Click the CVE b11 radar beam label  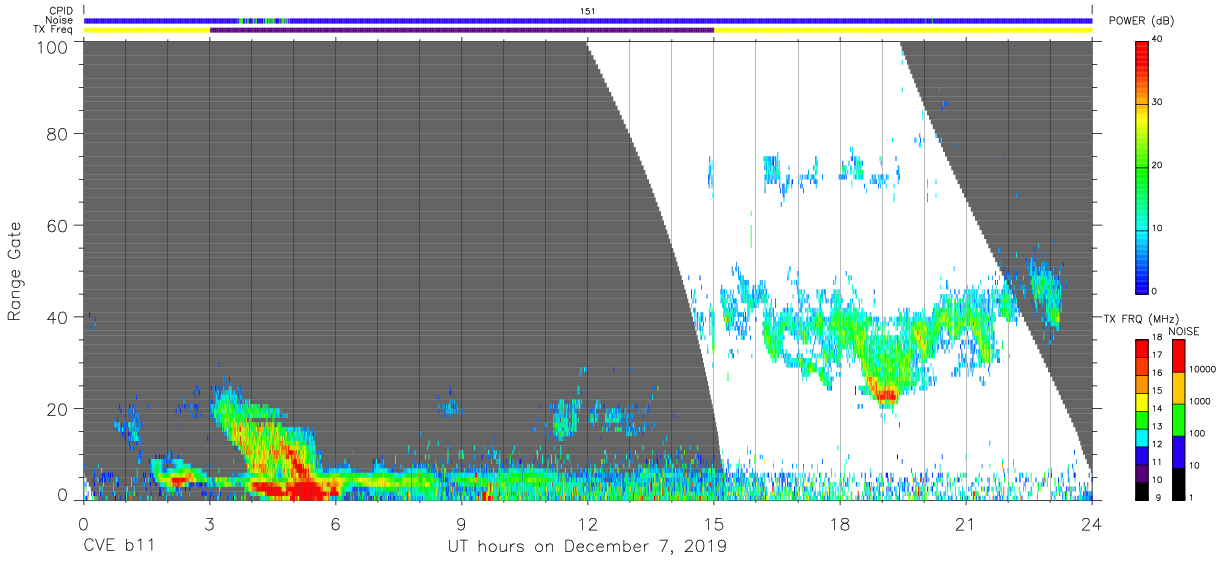click(119, 547)
